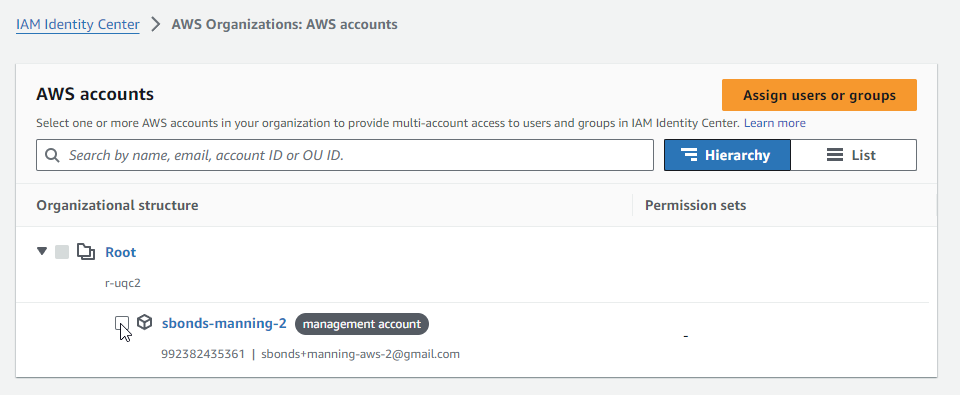Open the IAM Identity Center breadcrumb link
This screenshot has height=395, width=960.
78,24
